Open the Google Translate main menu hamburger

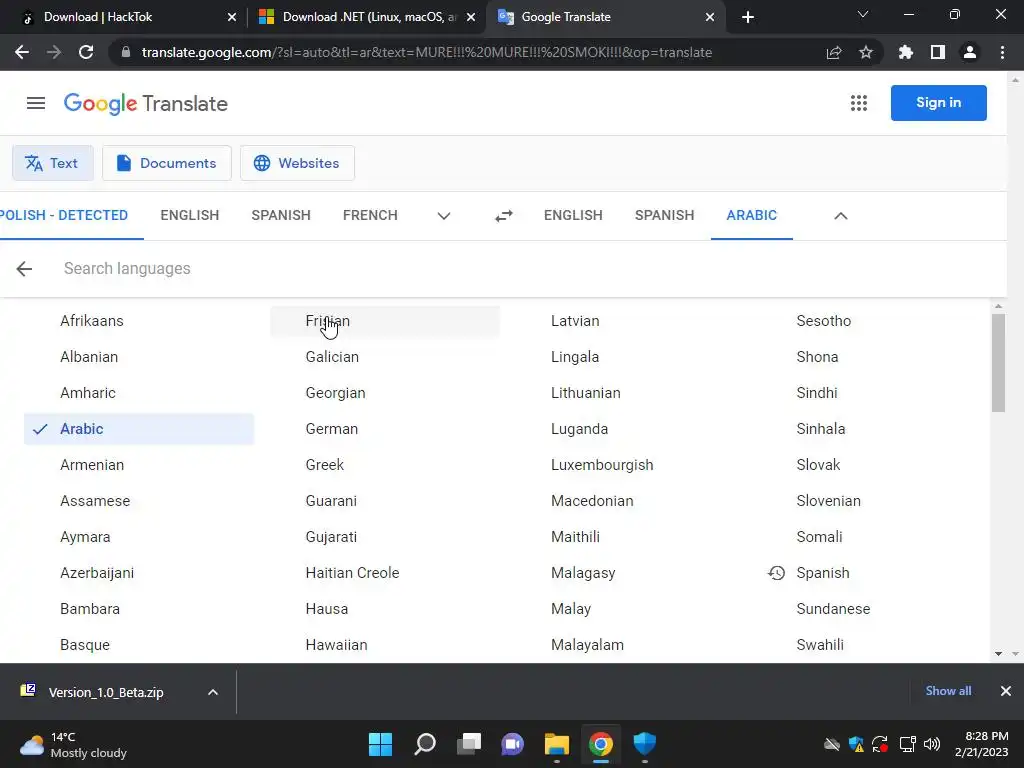36,103
